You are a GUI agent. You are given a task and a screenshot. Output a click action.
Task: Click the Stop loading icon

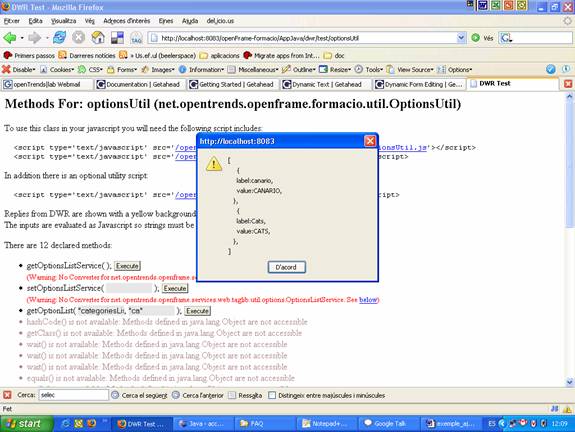pyautogui.click(x=78, y=37)
